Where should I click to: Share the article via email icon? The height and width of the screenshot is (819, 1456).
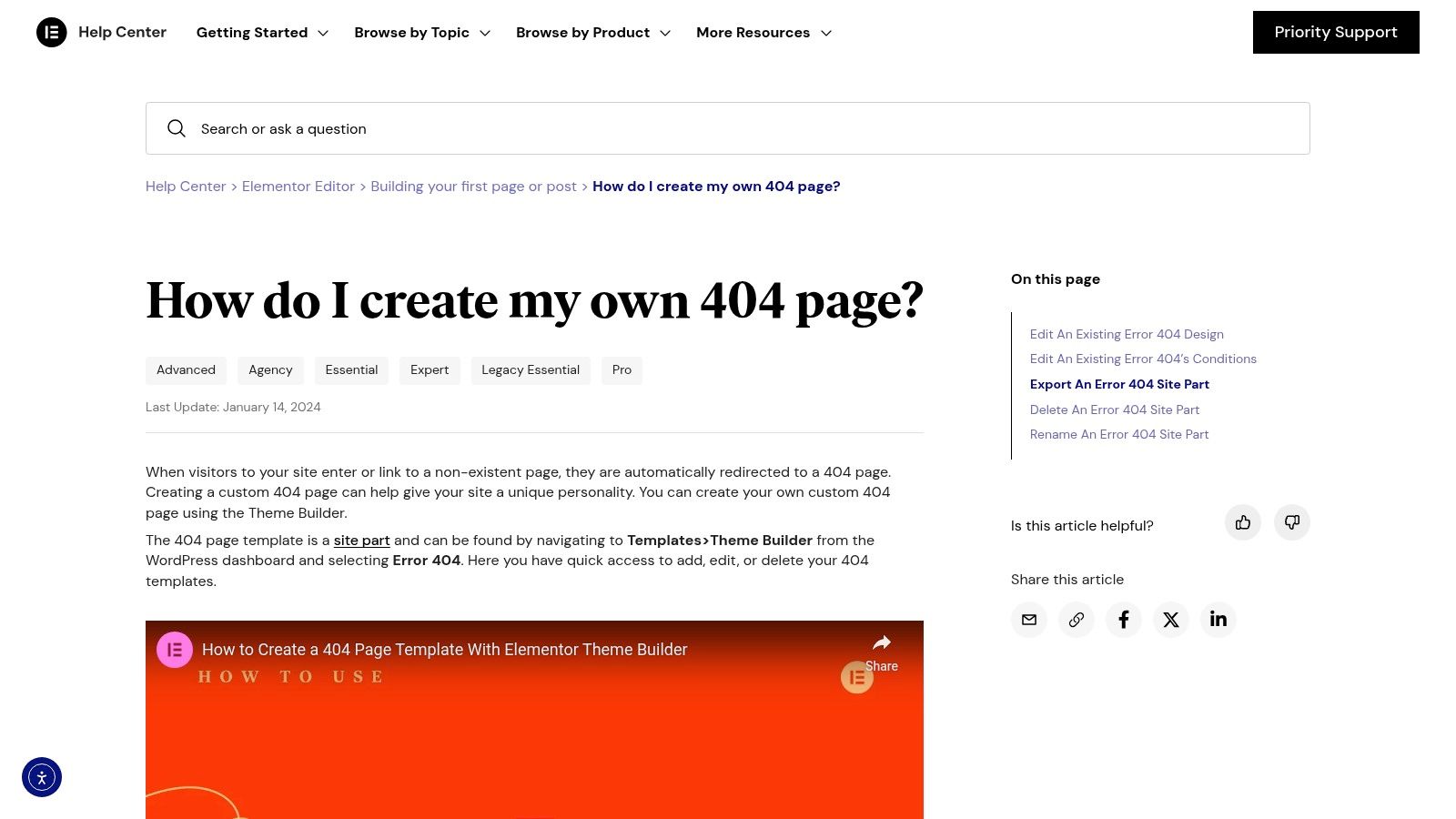point(1028,620)
